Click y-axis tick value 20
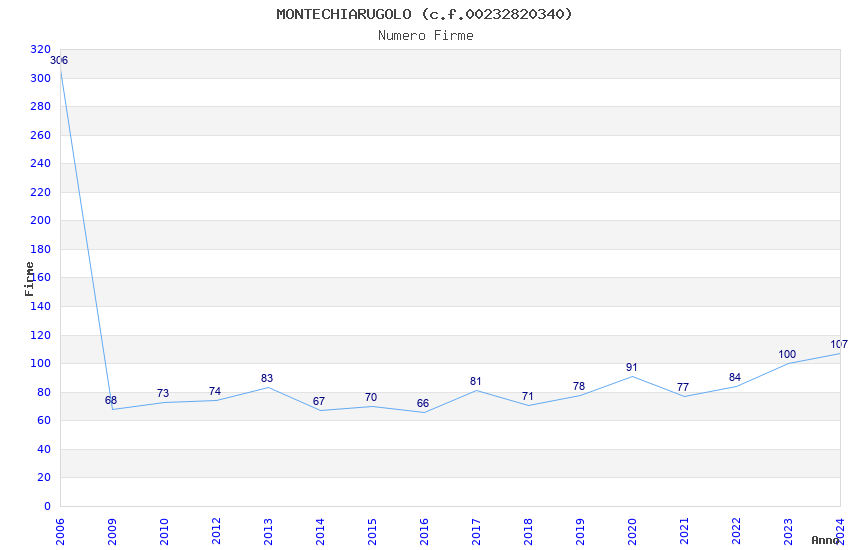The width and height of the screenshot is (850, 550). [x=44, y=477]
